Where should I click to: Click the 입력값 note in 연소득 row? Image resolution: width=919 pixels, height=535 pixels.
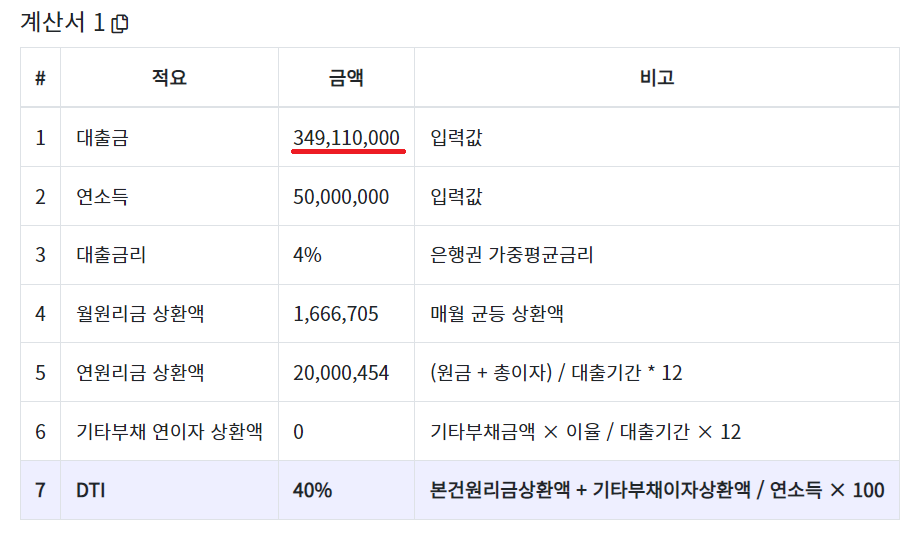tap(456, 196)
